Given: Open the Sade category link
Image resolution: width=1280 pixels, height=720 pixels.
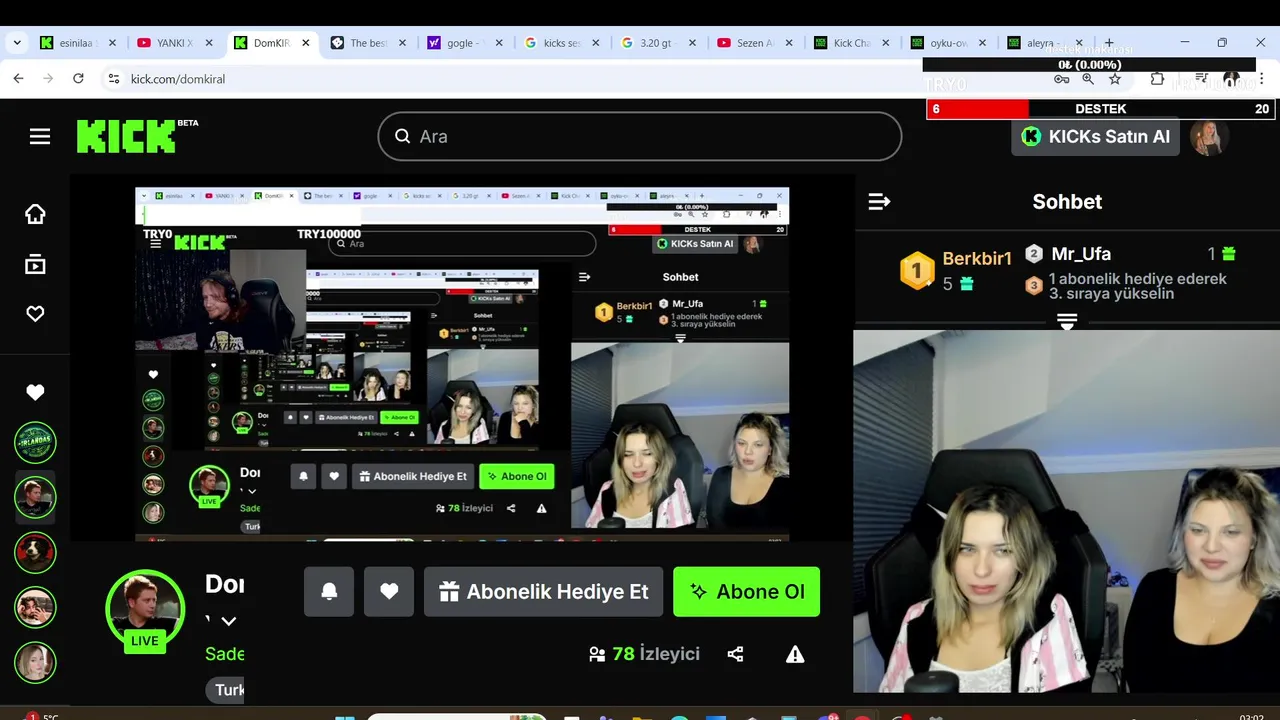Looking at the screenshot, I should click(225, 654).
